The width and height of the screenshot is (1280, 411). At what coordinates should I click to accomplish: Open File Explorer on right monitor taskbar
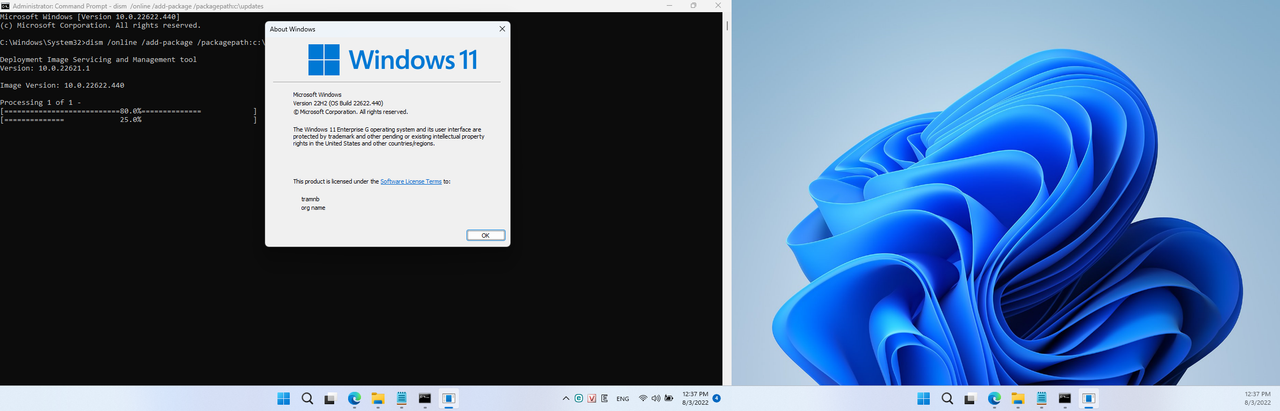tap(1018, 398)
